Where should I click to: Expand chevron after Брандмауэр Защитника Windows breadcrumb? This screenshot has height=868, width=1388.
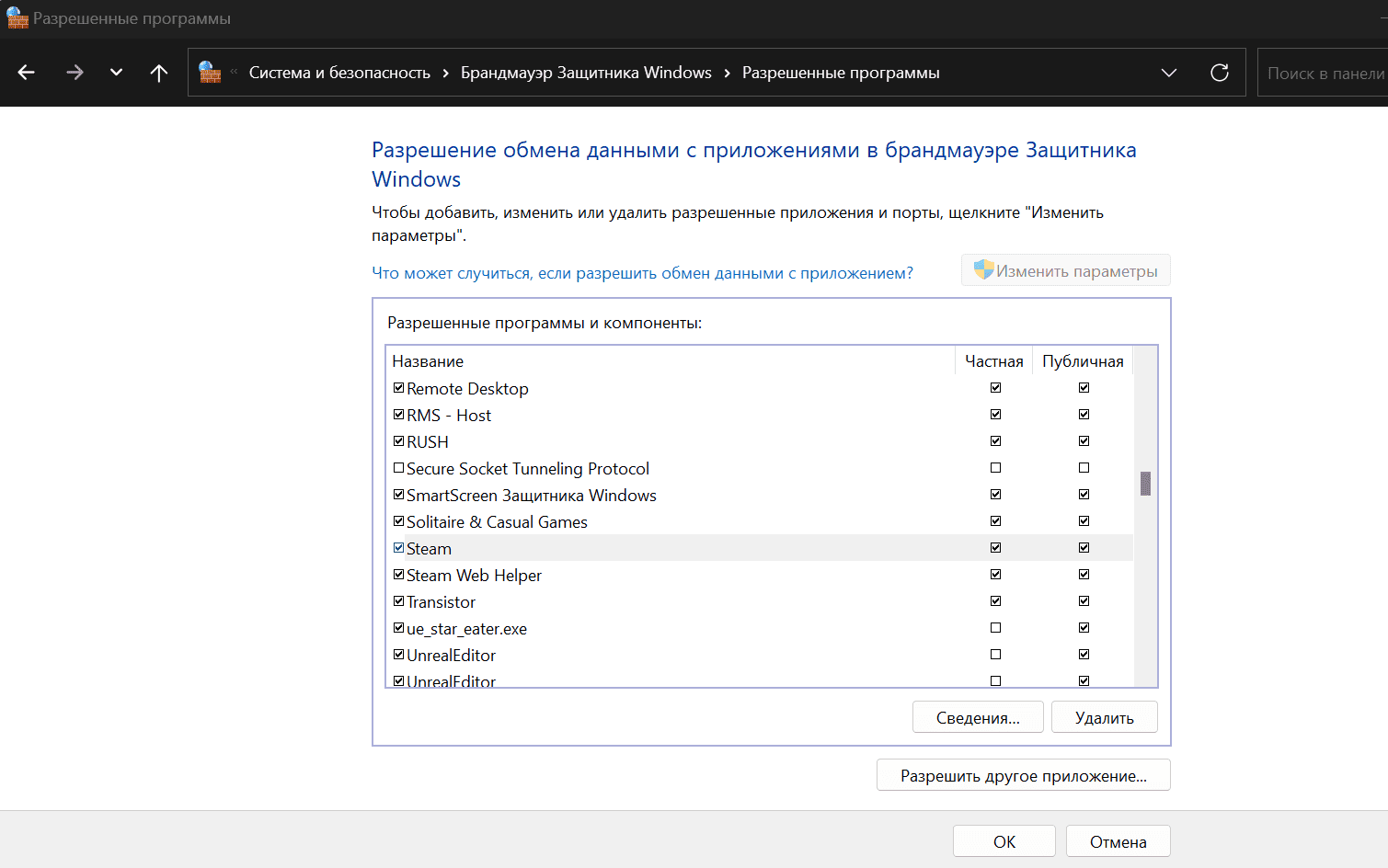click(x=728, y=73)
